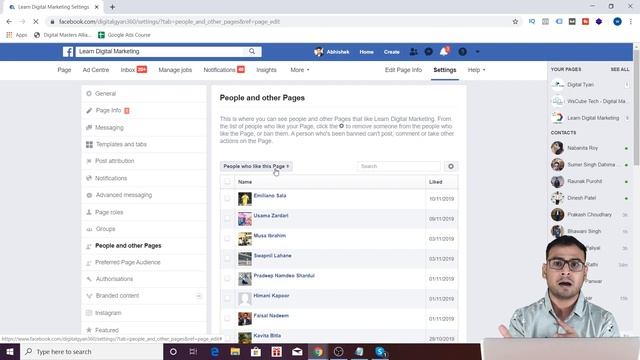Expand the Help dropdown in page menu
640x360 pixels.
click(476, 70)
